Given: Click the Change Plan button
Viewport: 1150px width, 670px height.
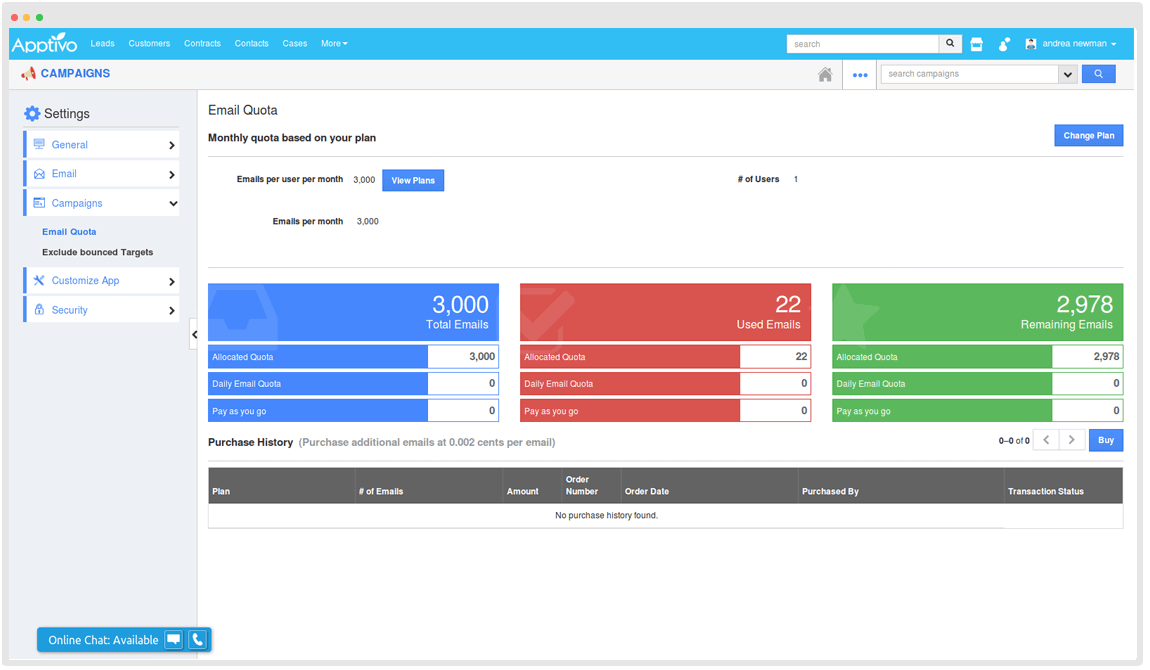Looking at the screenshot, I should coord(1088,136).
